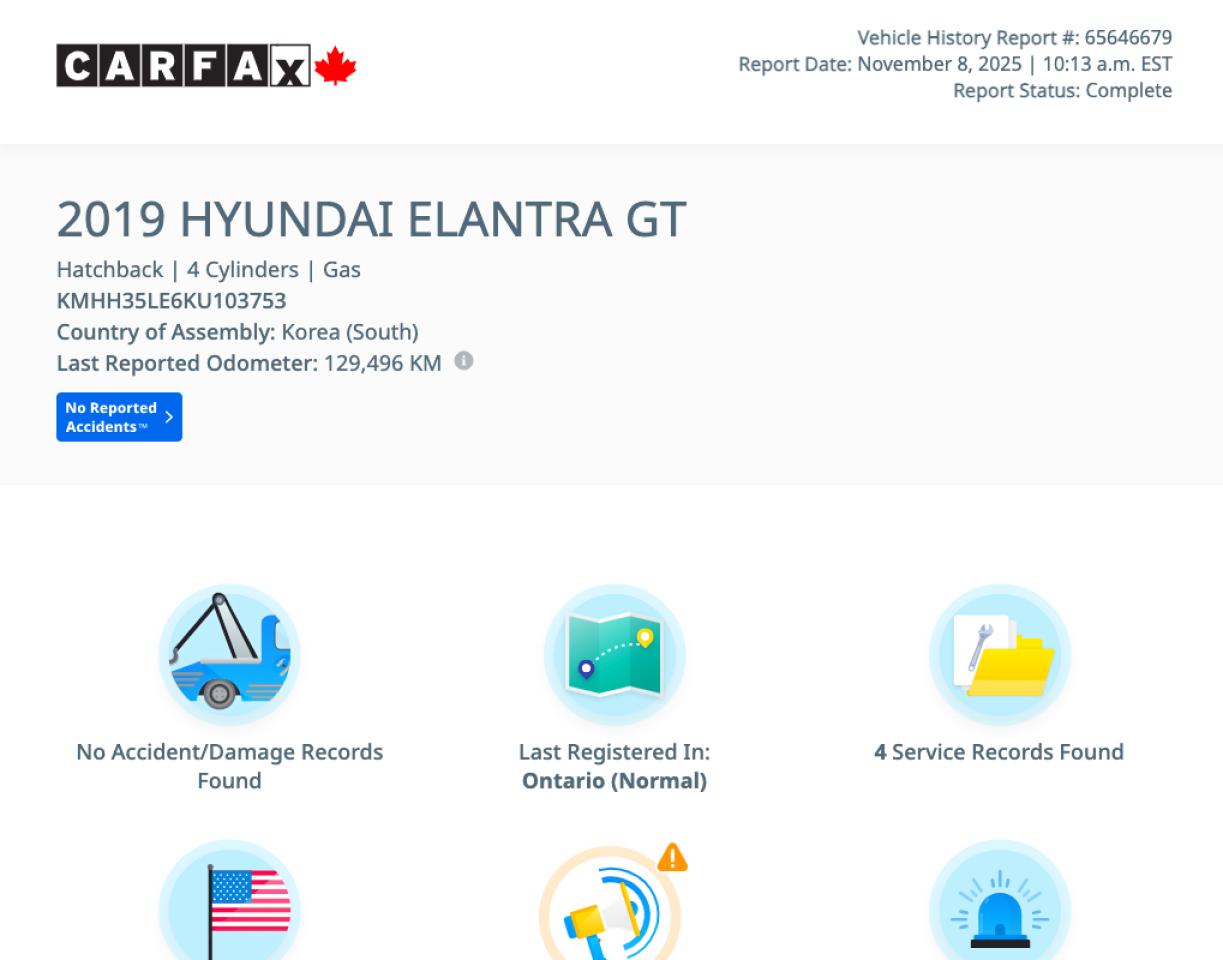Screen dimensions: 1223x960
Task: Open No Accident/Damage Records Found label
Action: (229, 766)
